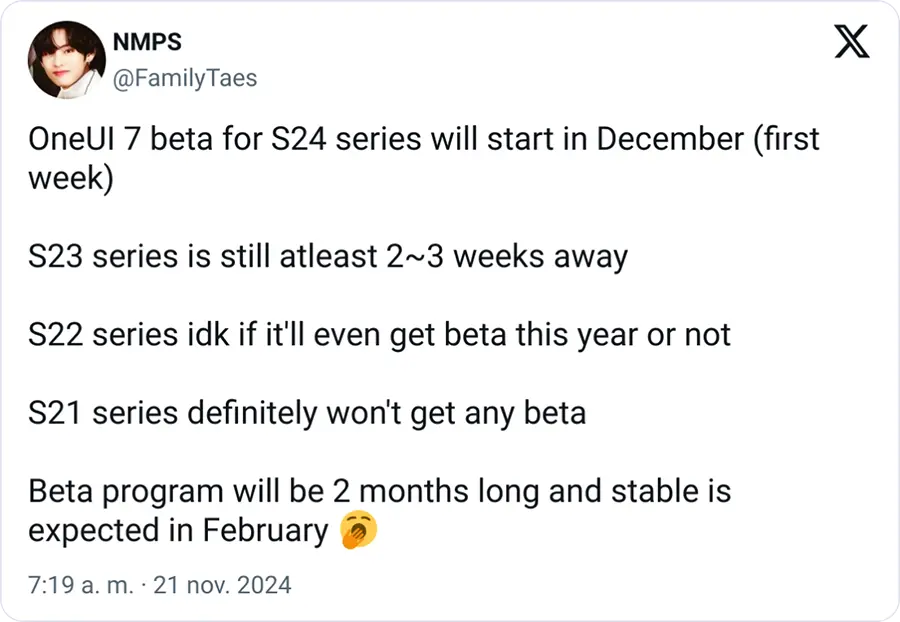Click the word December in tweet
The height and width of the screenshot is (622, 900).
click(670, 139)
